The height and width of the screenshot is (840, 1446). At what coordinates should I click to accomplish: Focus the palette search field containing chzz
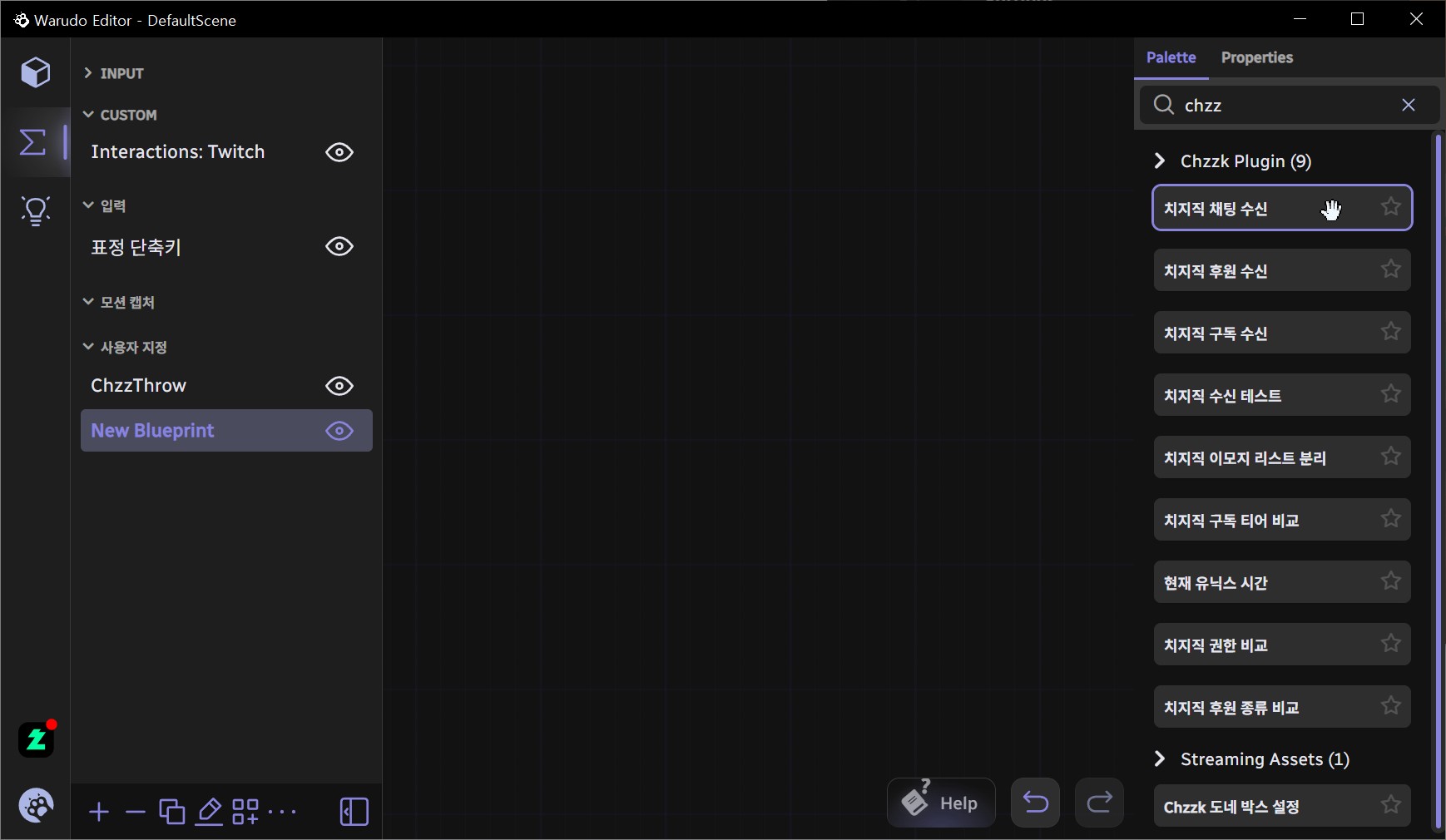click(x=1289, y=105)
